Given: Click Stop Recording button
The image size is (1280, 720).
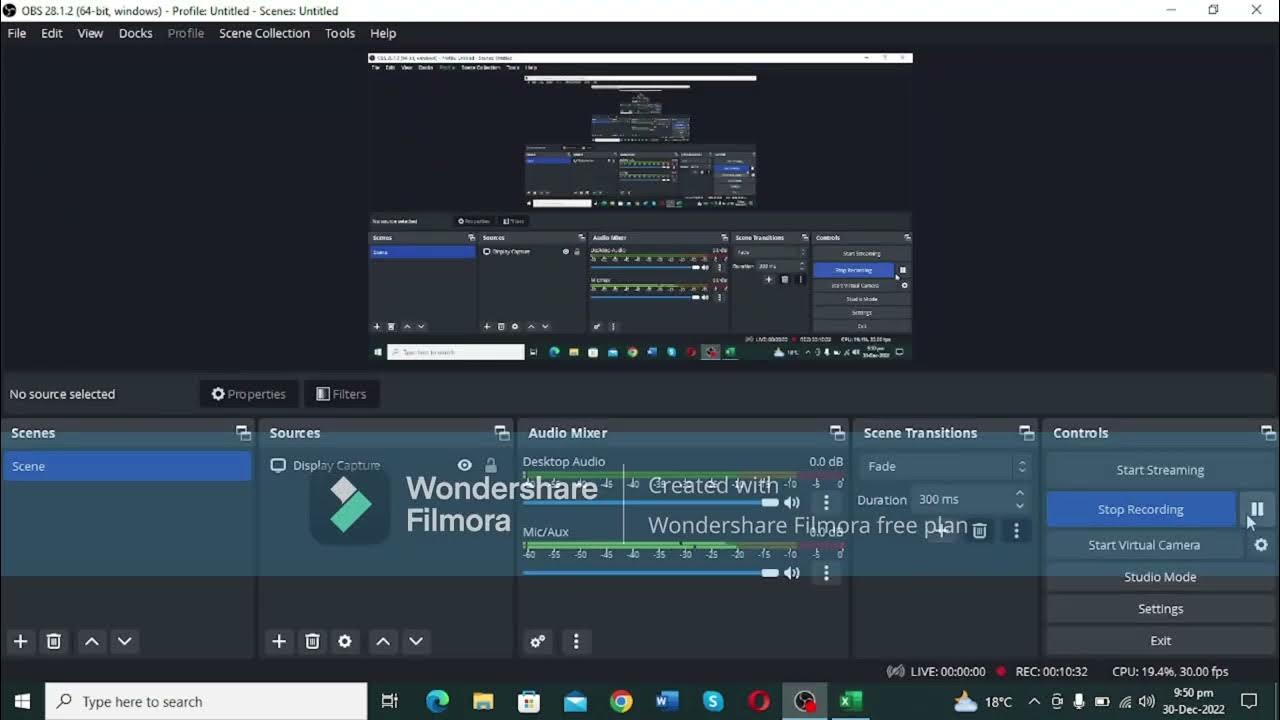Looking at the screenshot, I should point(1141,509).
